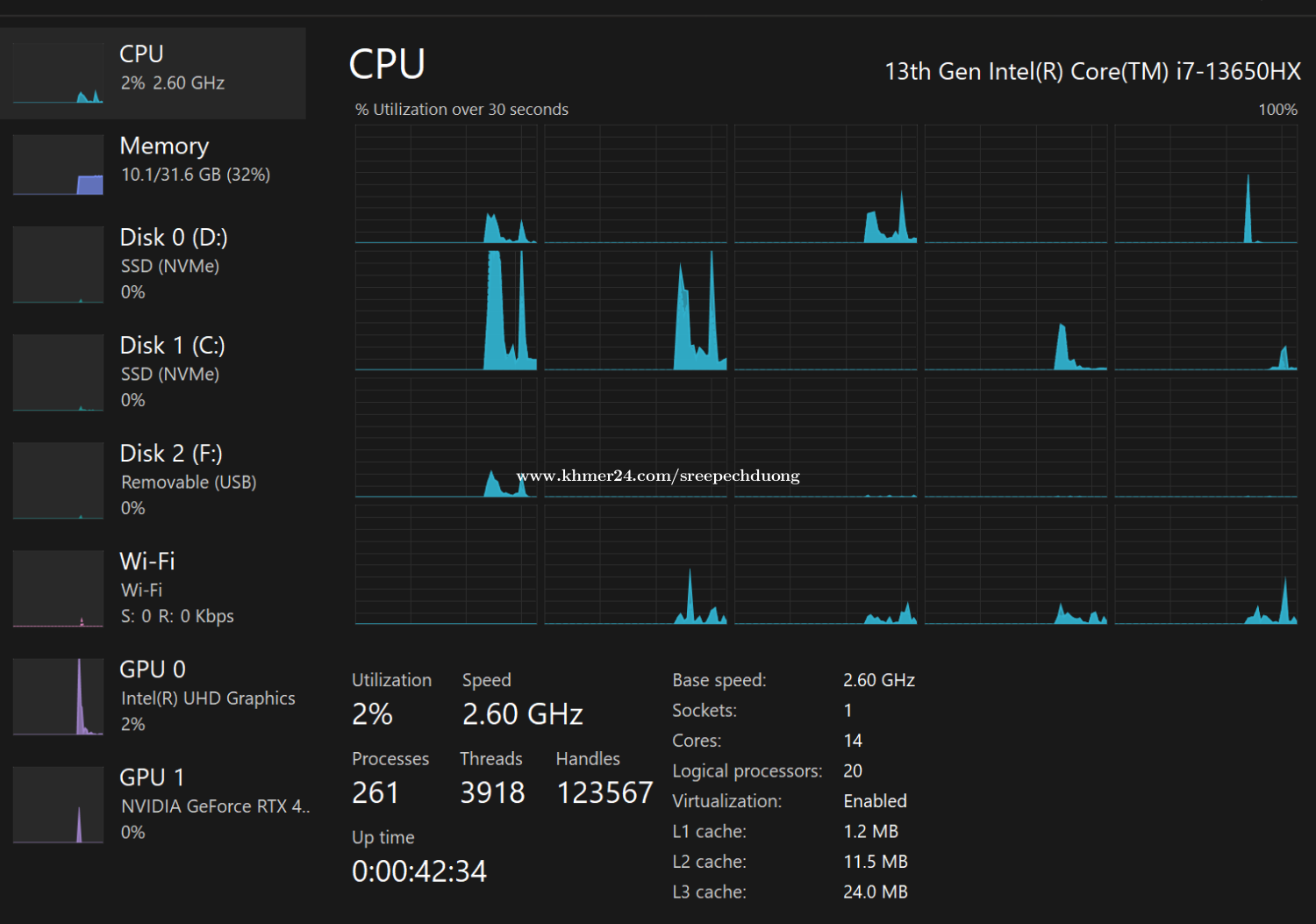Open the Memory usage thumbnail graph

click(58, 165)
